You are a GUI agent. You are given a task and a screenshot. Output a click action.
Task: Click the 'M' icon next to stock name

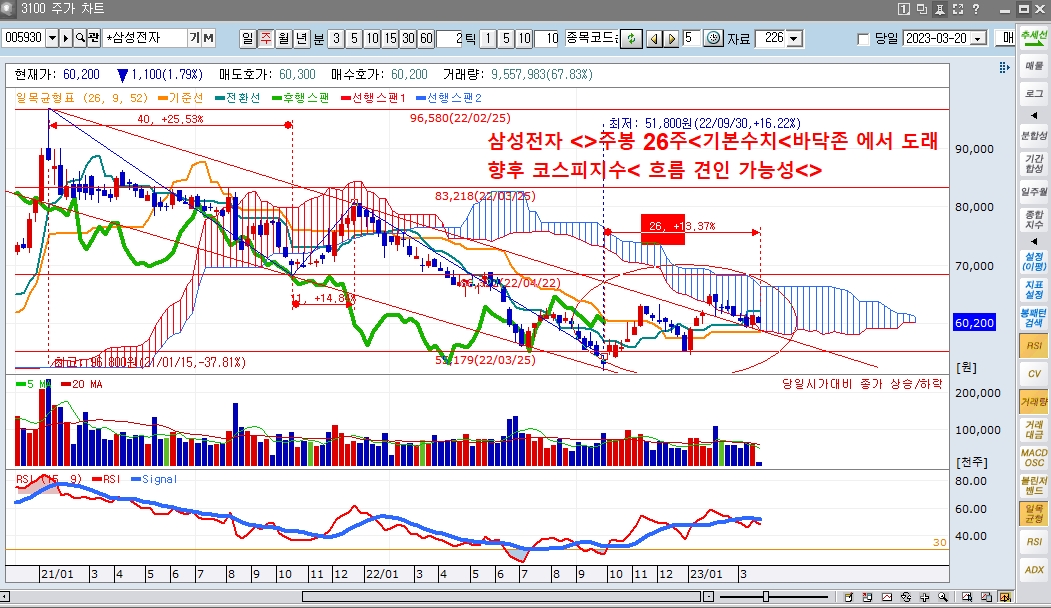pyautogui.click(x=208, y=38)
